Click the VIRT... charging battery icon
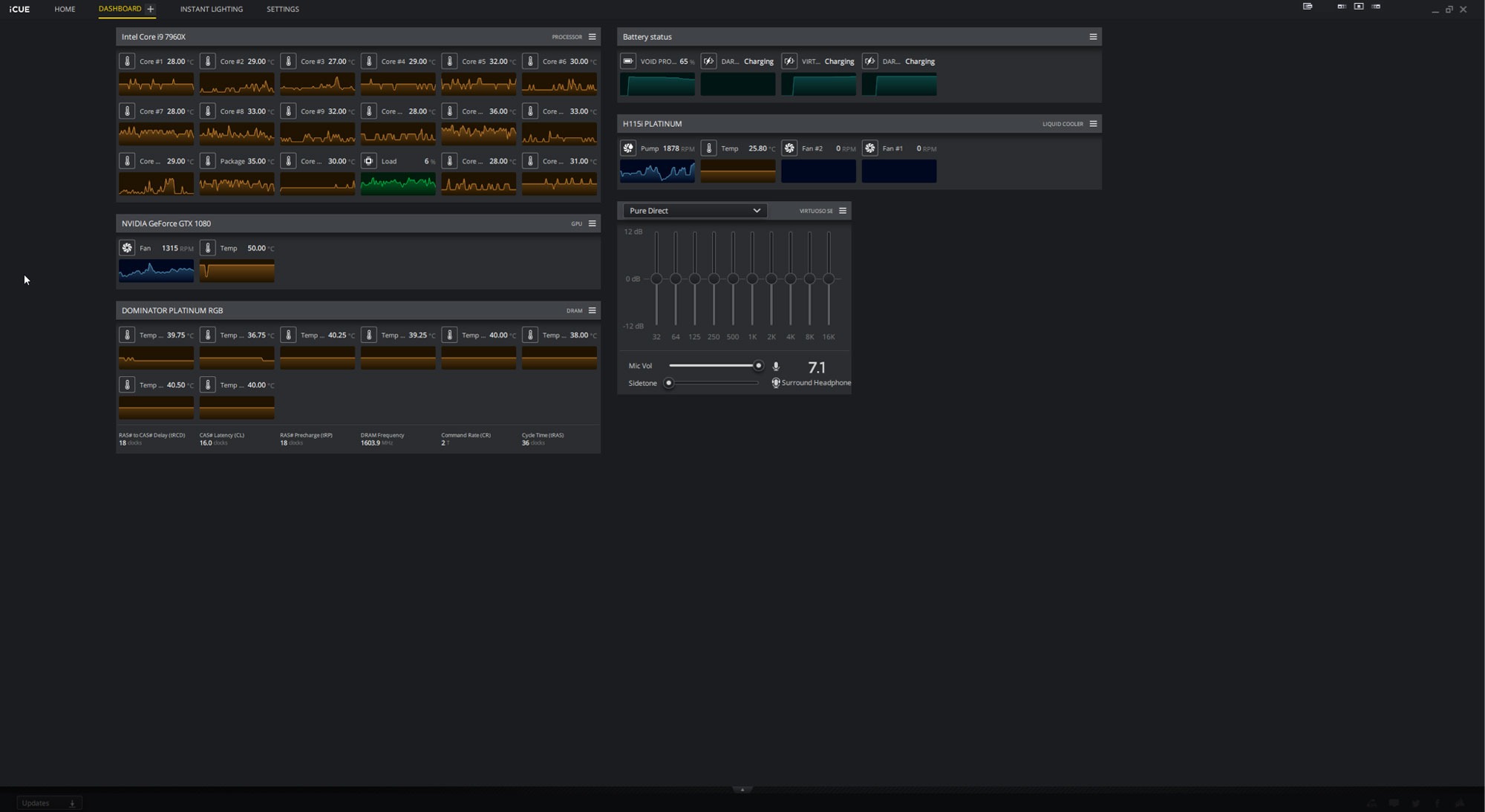This screenshot has height=812, width=1485. (x=789, y=61)
